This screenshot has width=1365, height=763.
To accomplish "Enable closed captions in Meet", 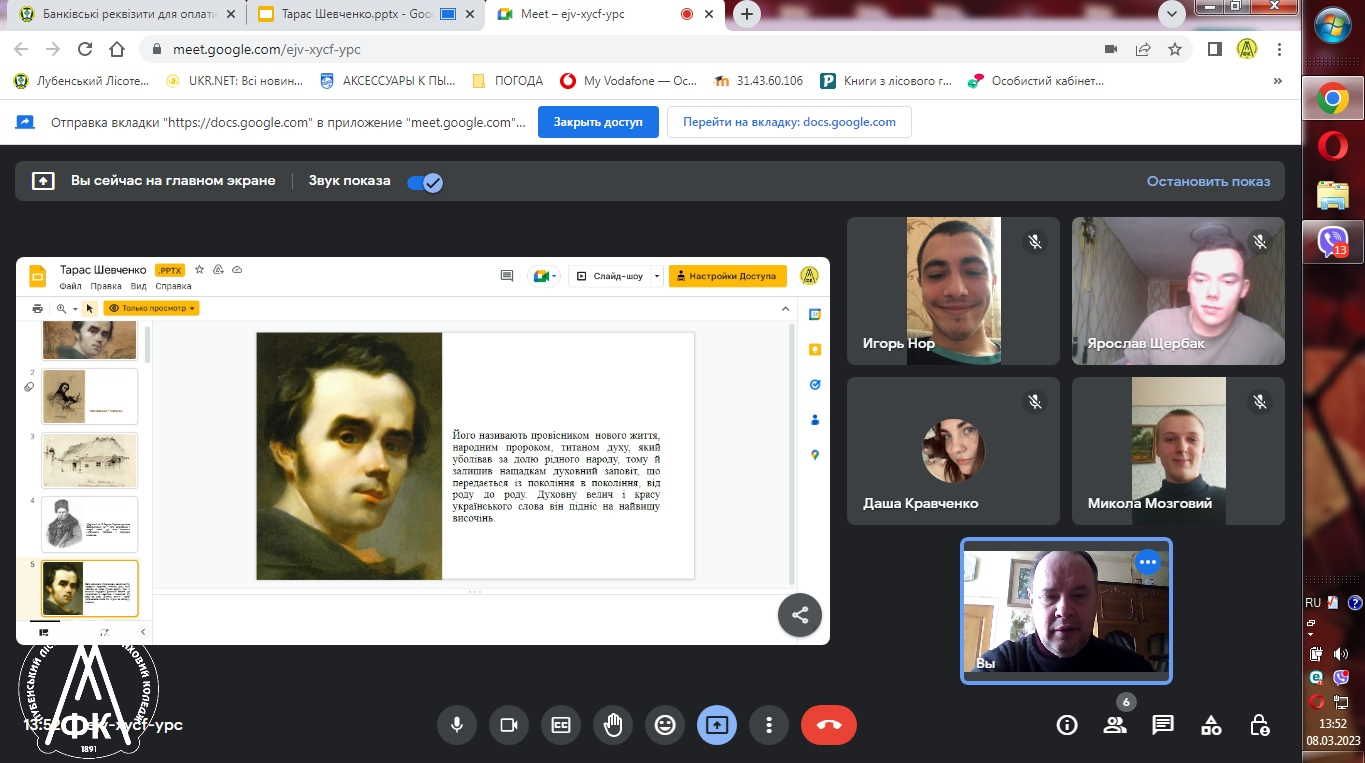I will [561, 725].
